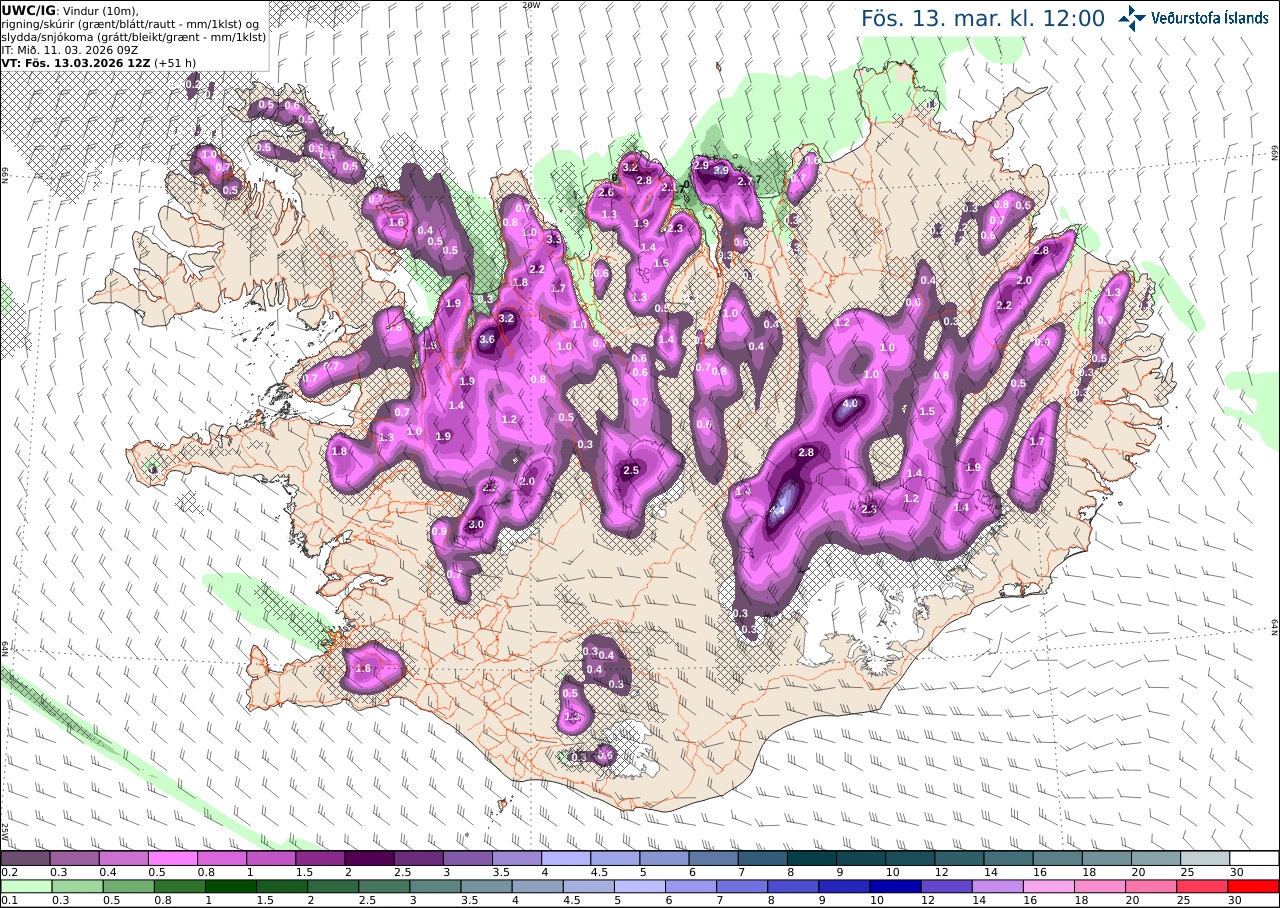Click the VT: Fös. 13.03.2026 12Z (+51 h) line
This screenshot has width=1280, height=908.
[99, 62]
